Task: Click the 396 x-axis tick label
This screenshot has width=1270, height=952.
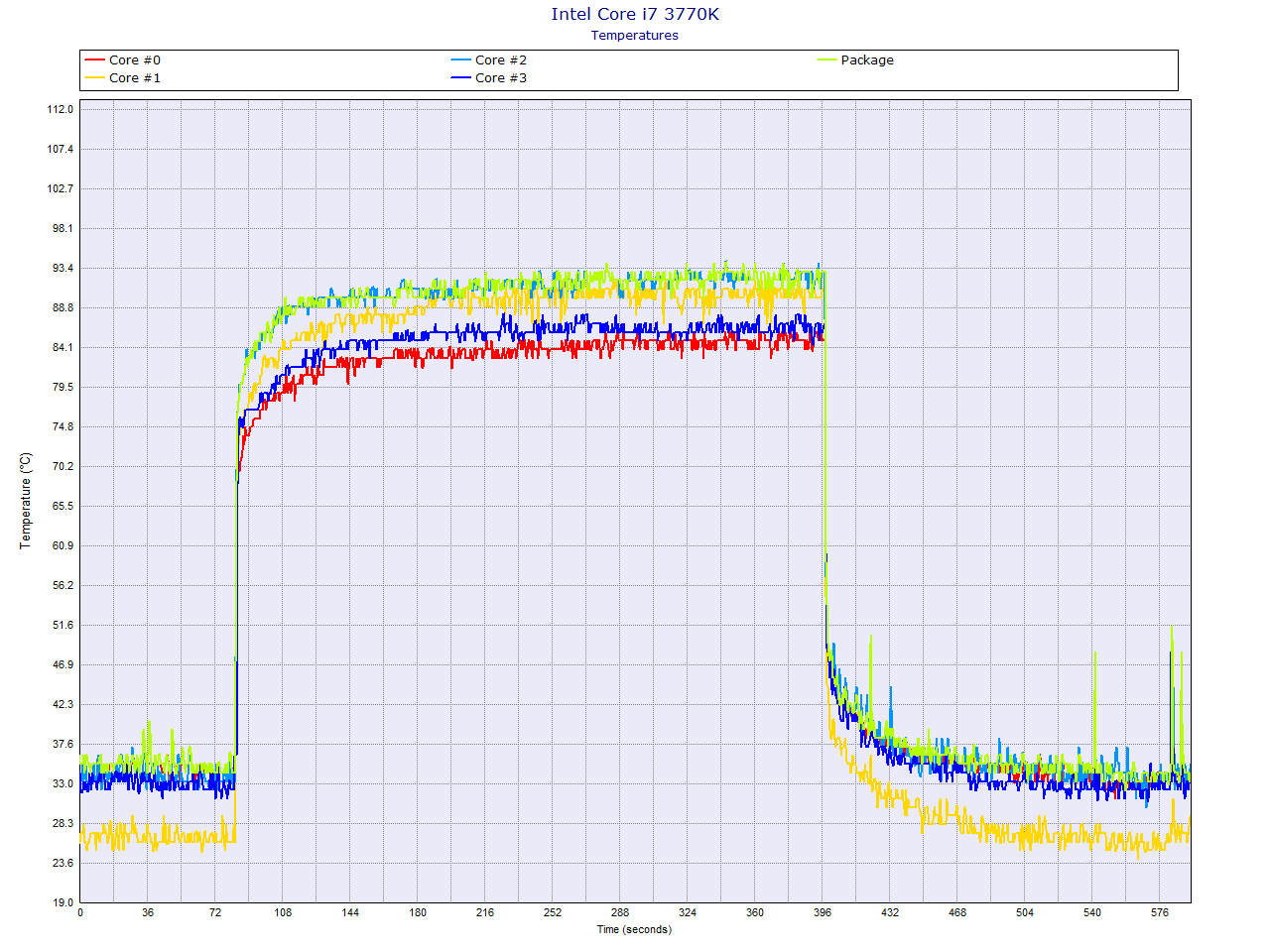Action: [823, 913]
